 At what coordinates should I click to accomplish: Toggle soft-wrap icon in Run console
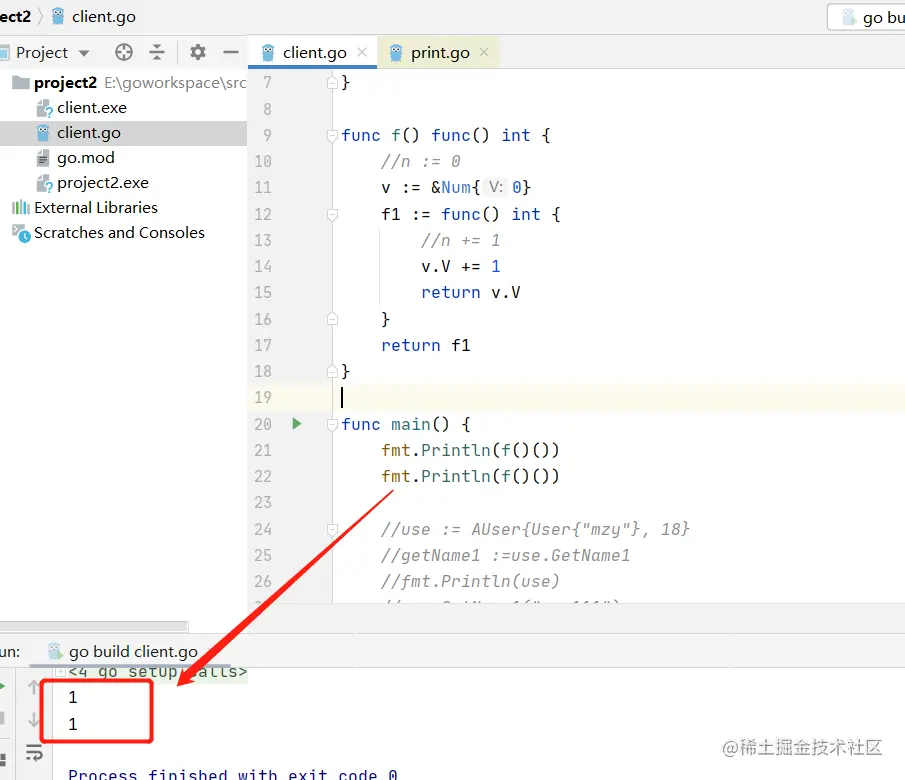(34, 753)
